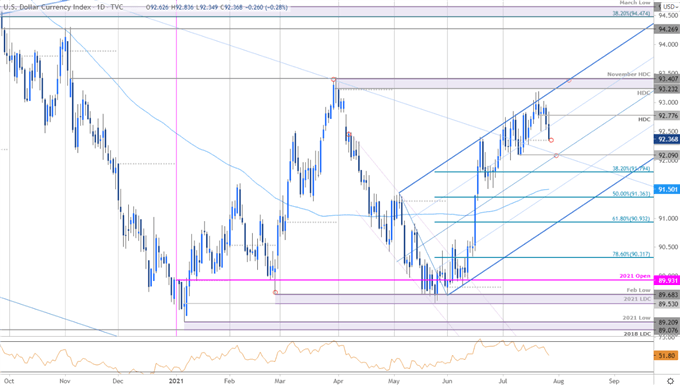Click the 90.500 price axis tick
Image resolution: width=680 pixels, height=385 pixels.
pyautogui.click(x=667, y=247)
